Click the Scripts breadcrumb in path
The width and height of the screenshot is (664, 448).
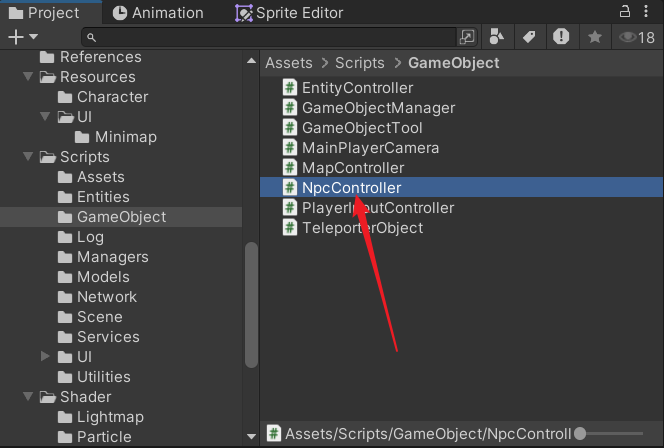[x=361, y=63]
